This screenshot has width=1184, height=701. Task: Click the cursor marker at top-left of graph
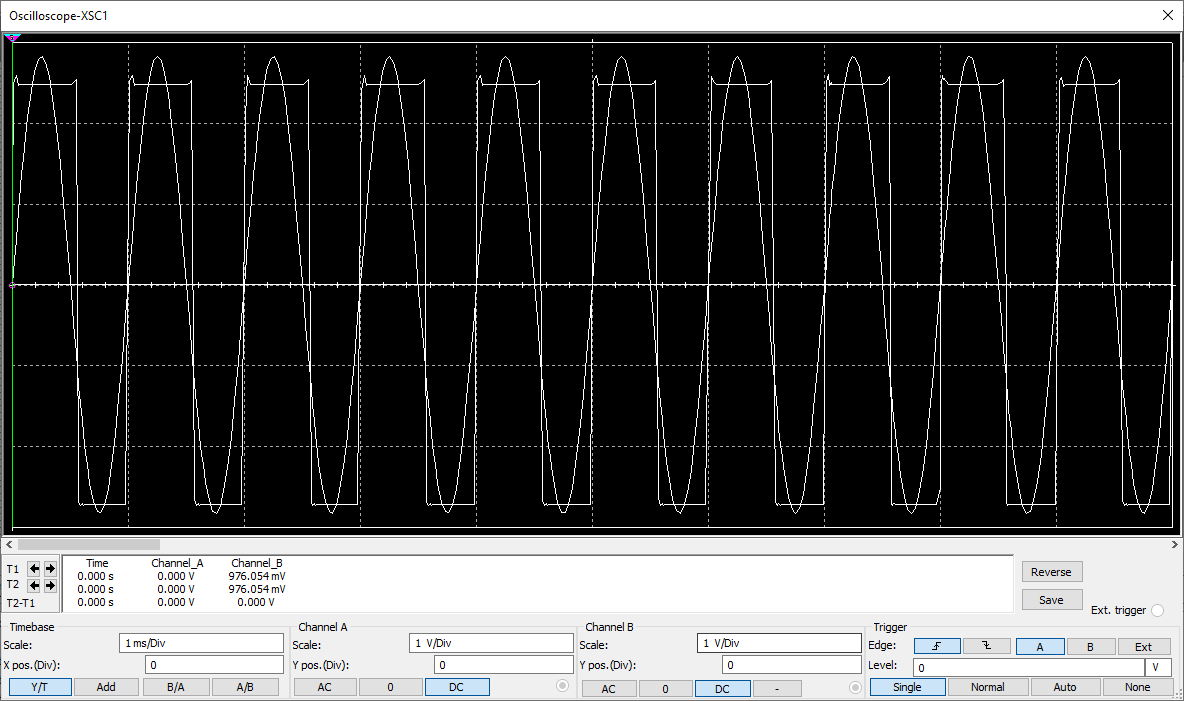pyautogui.click(x=12, y=38)
